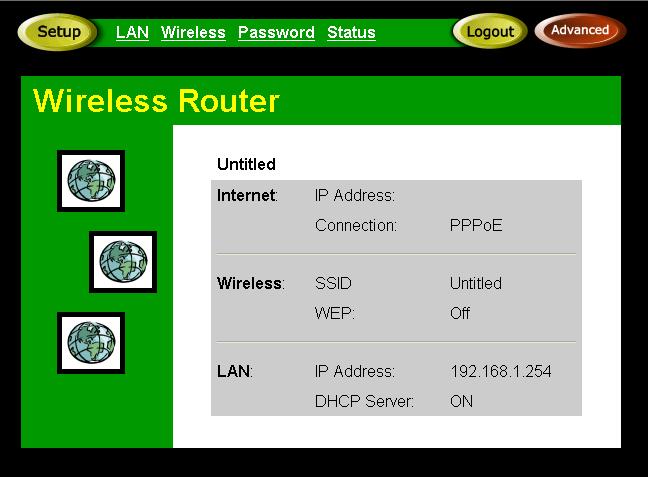
Task: Click the bottom globe icon in sidebar
Action: 91,343
